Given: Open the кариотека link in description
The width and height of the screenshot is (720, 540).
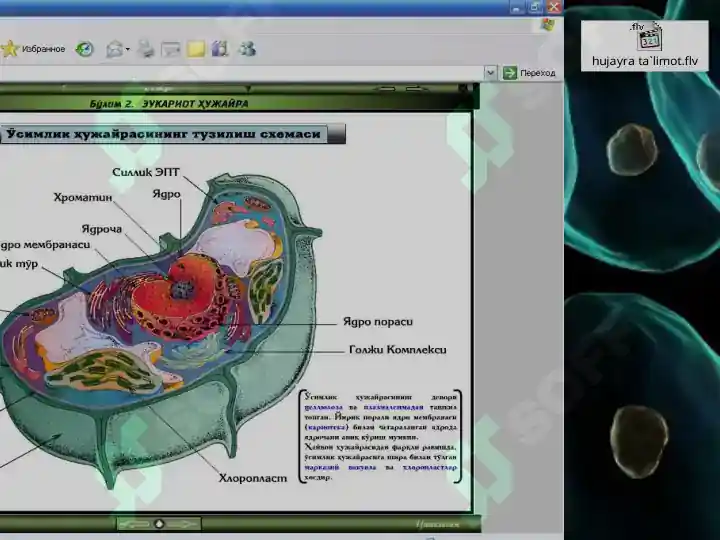Looking at the screenshot, I should 327,428.
